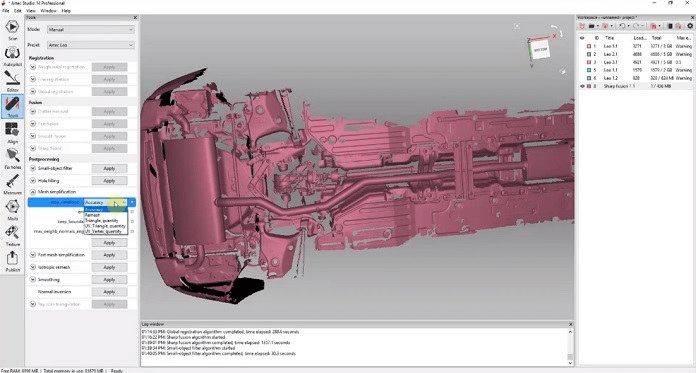Image resolution: width=696 pixels, height=373 pixels.
Task: Toggle visibility eye for Sharp fusion scan
Action: point(582,86)
